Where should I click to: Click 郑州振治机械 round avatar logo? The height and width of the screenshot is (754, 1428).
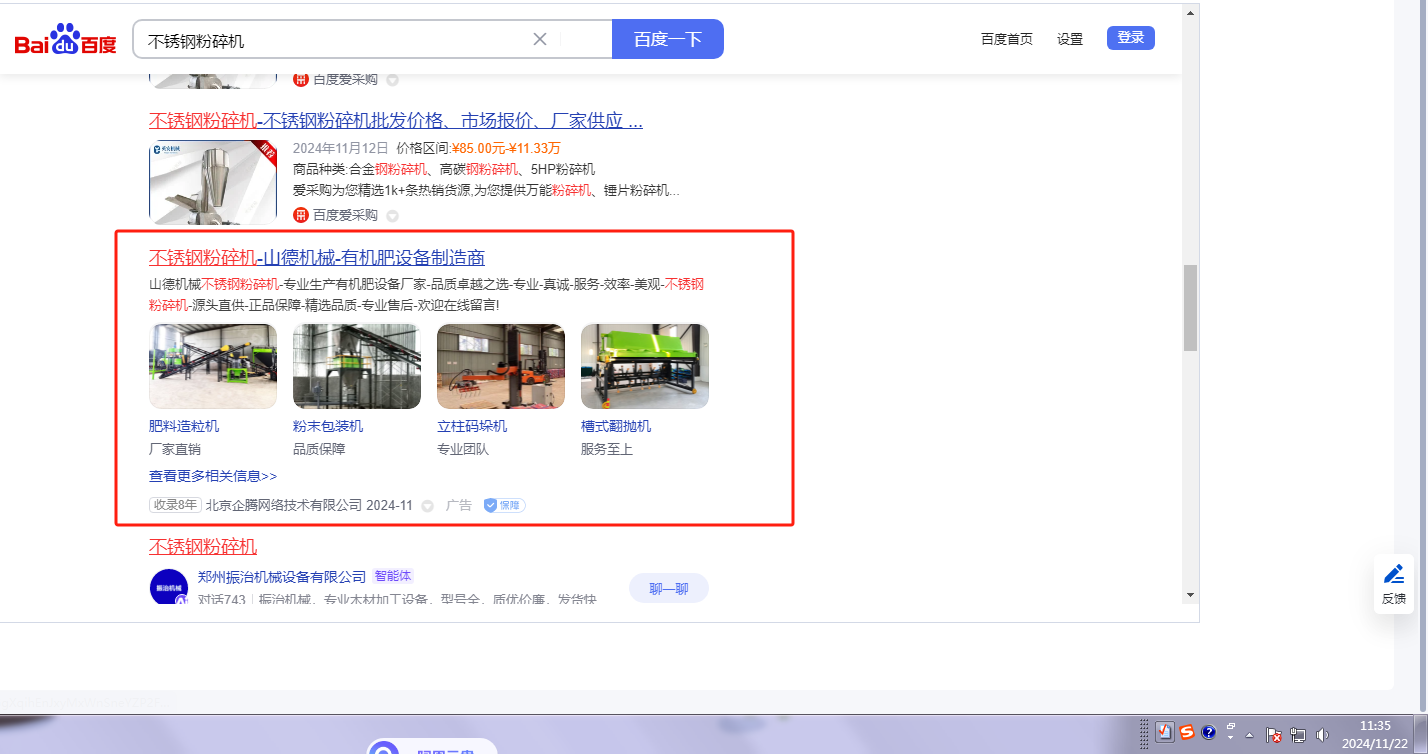[168, 587]
